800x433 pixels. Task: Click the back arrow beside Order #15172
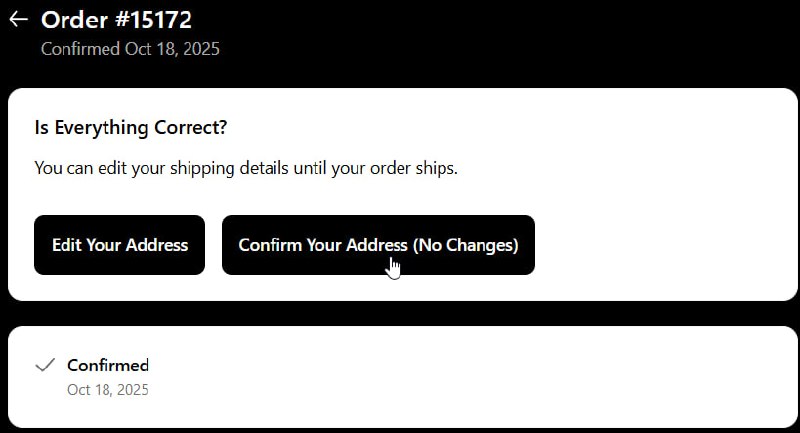(x=18, y=20)
